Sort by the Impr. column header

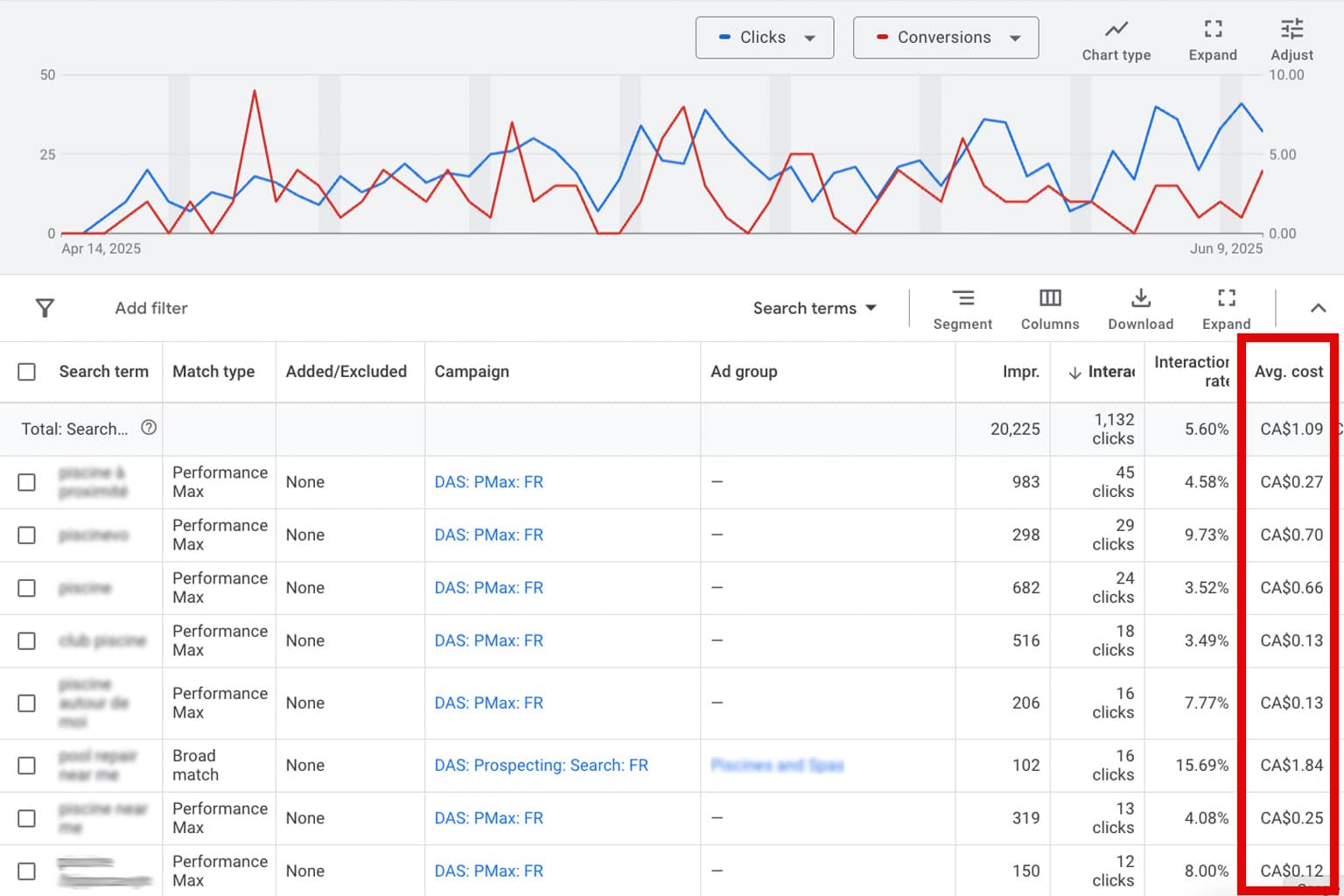1020,372
